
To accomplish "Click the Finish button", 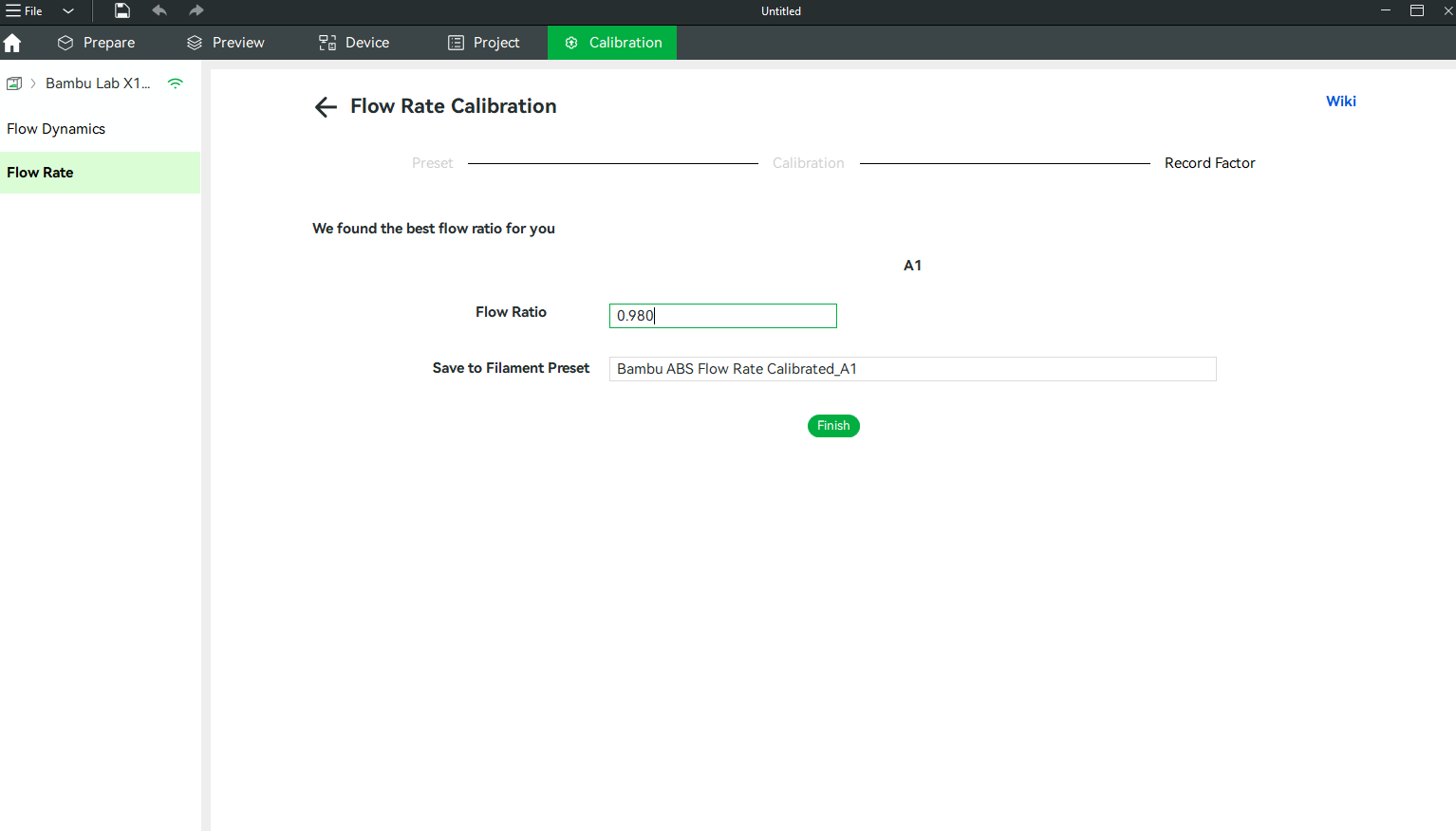I will tap(832, 425).
